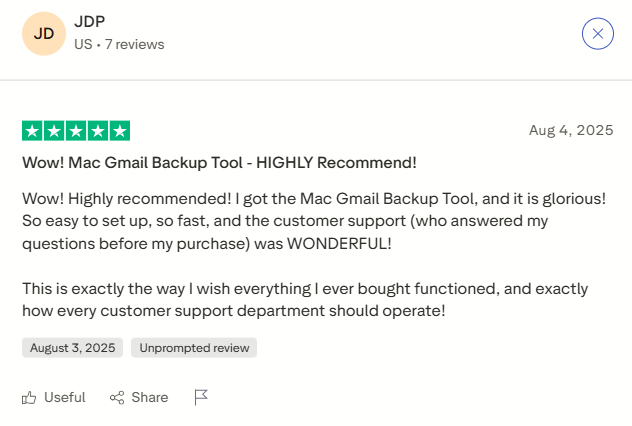
Task: Click the "Unprompted review" tag
Action: pyautogui.click(x=194, y=348)
